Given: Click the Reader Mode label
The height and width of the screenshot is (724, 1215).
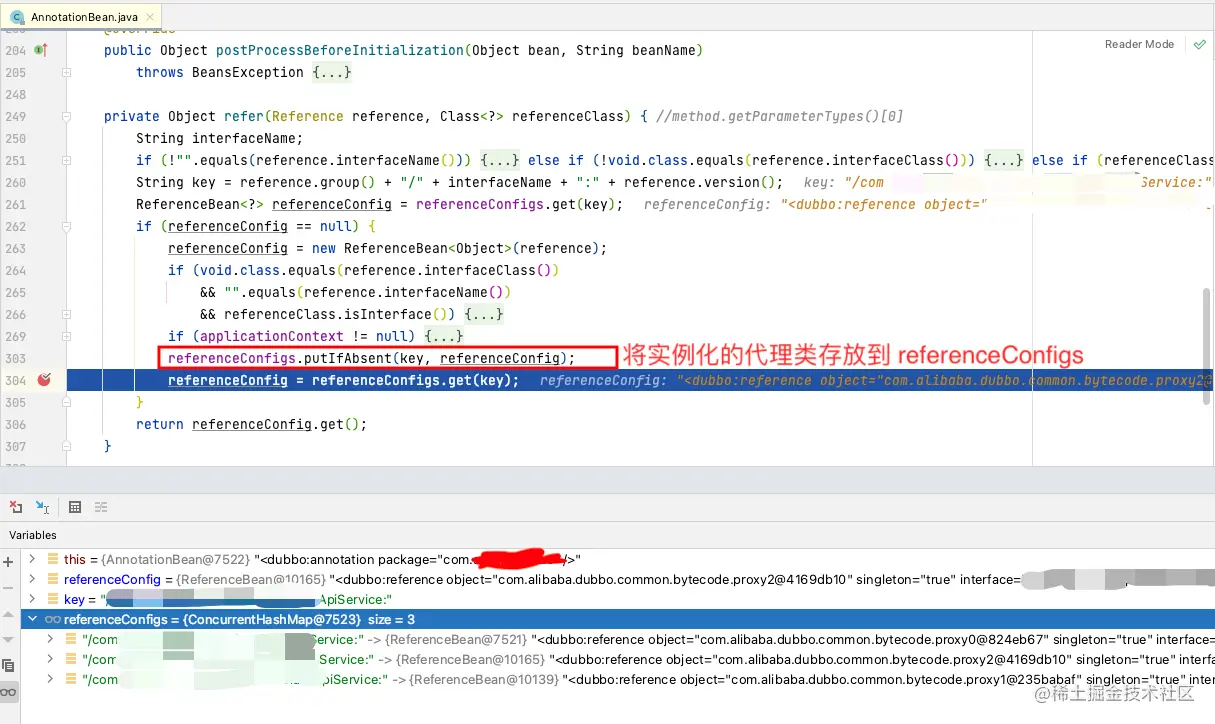Looking at the screenshot, I should pos(1139,44).
